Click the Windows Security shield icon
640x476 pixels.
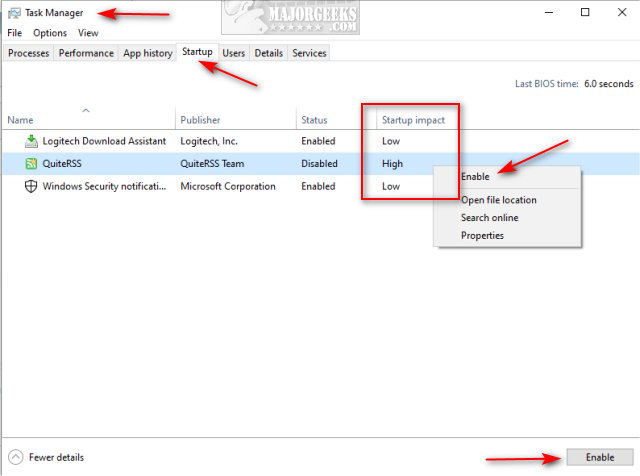[31, 186]
